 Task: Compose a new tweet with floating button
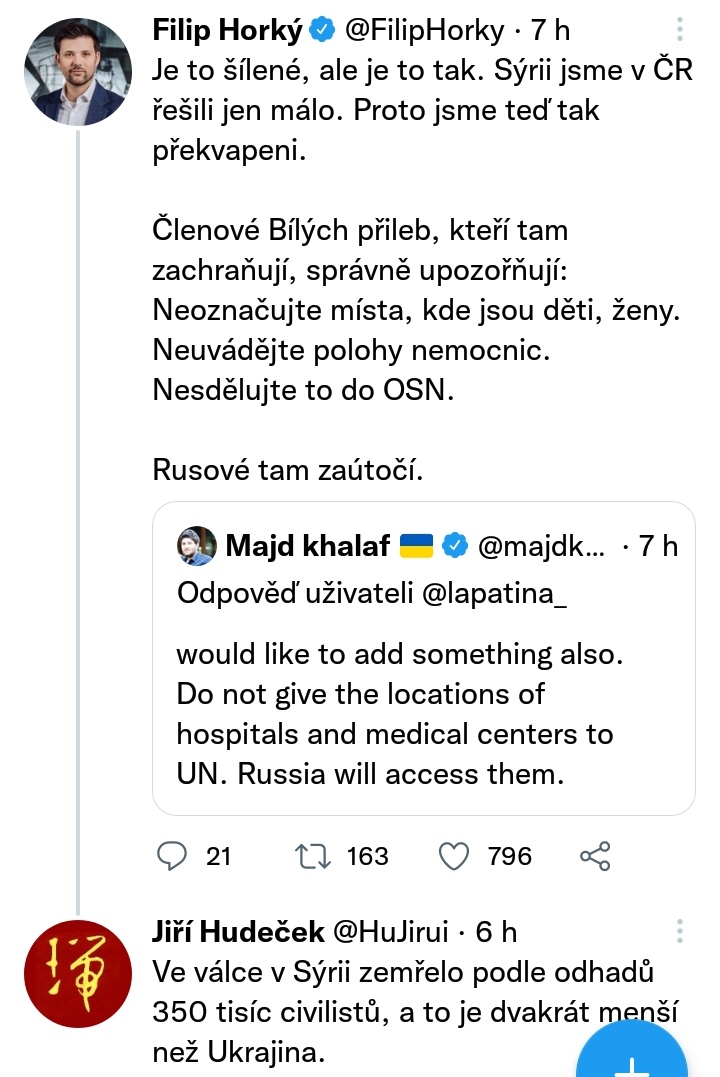(633, 1055)
